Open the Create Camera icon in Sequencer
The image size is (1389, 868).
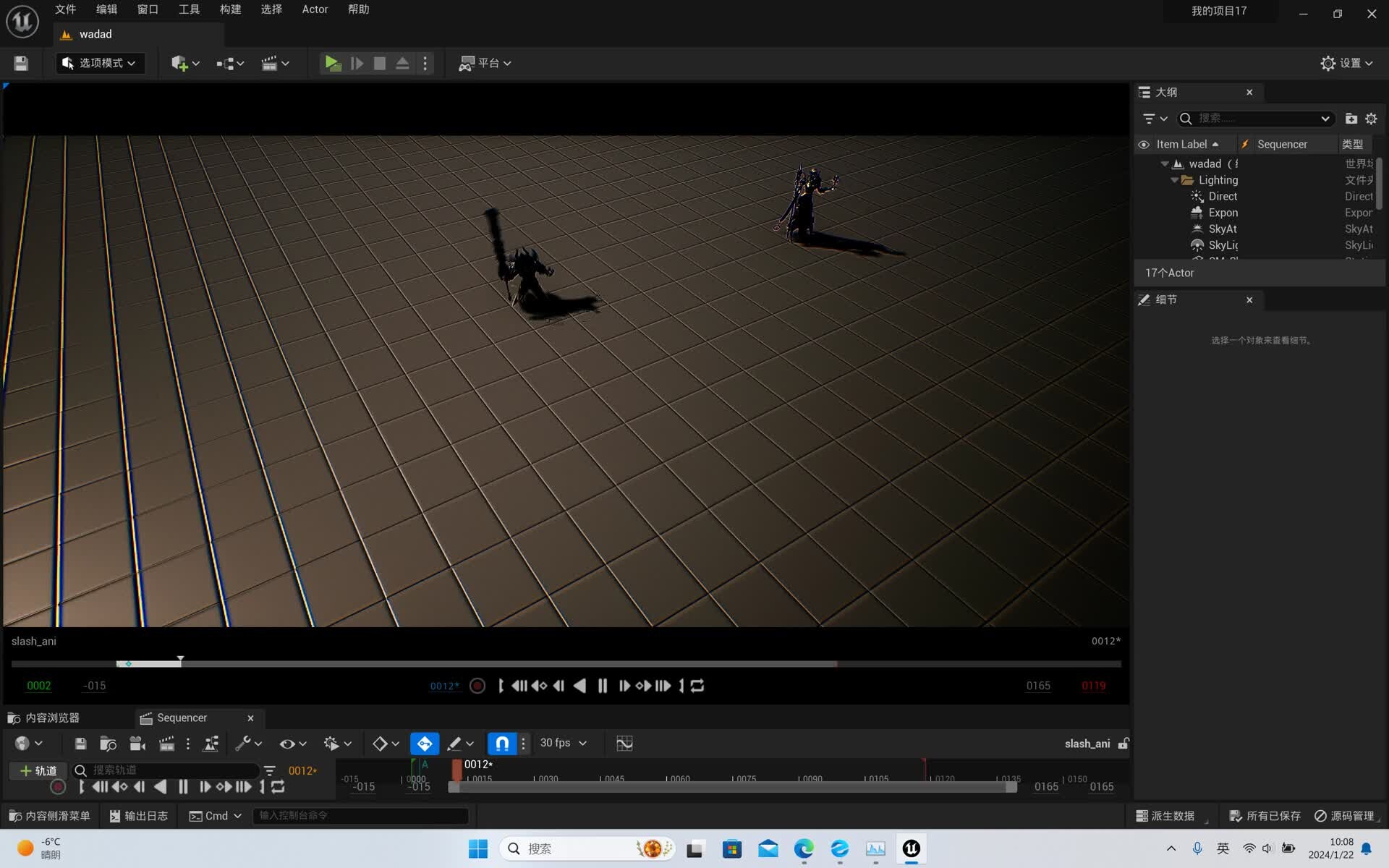click(137, 743)
